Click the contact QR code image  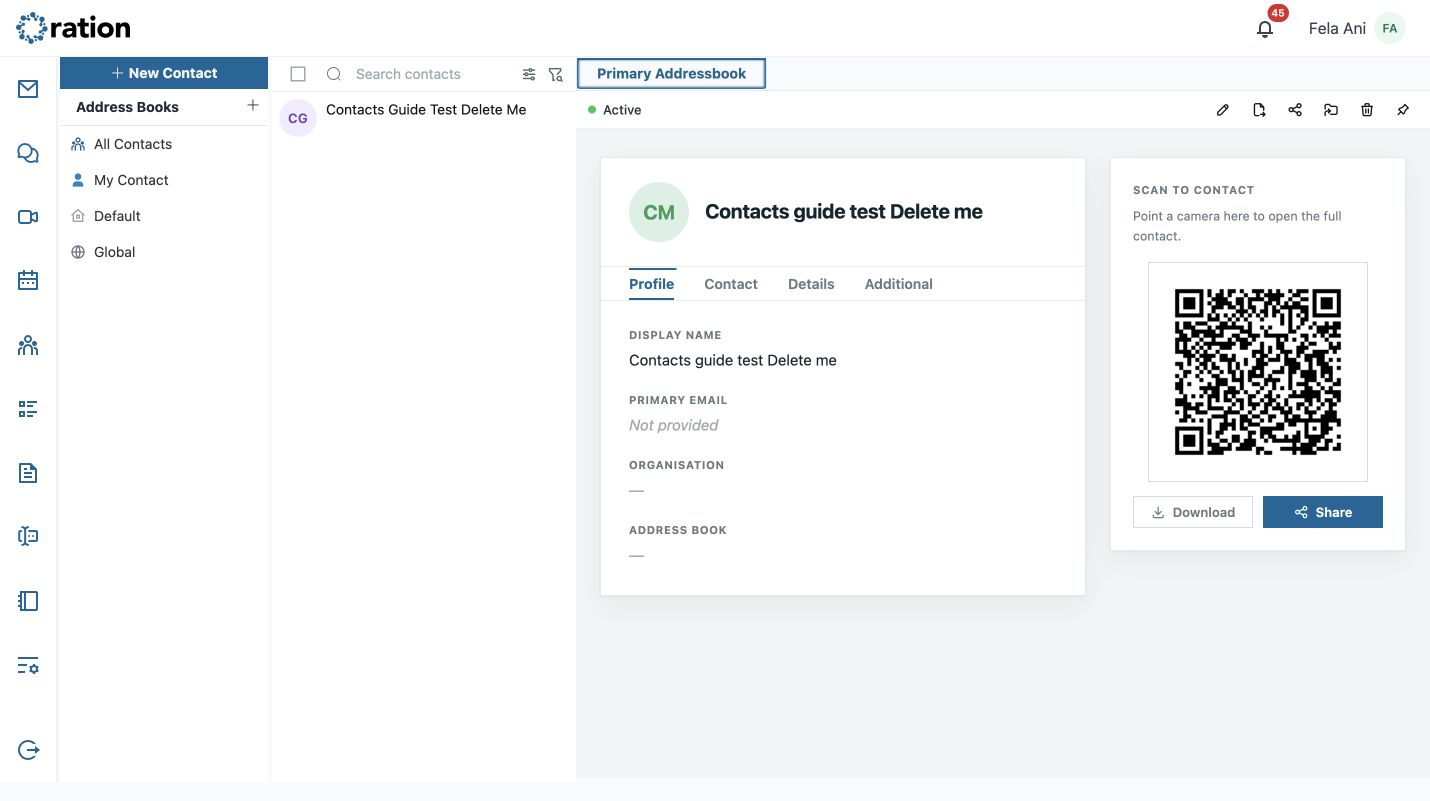(1258, 372)
